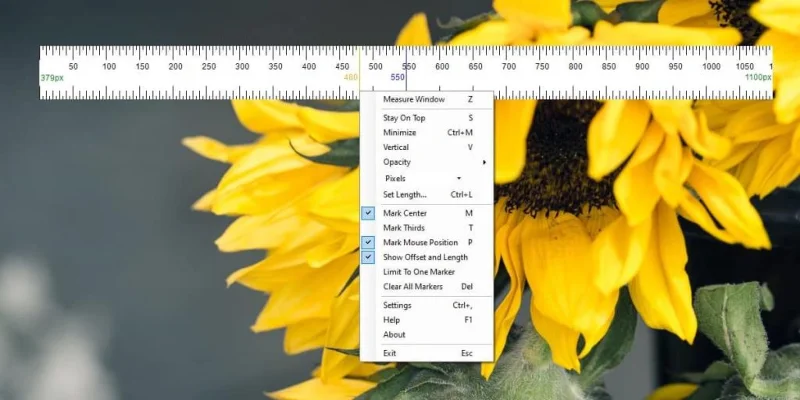
Task: Open the Help entry
Action: (427, 320)
